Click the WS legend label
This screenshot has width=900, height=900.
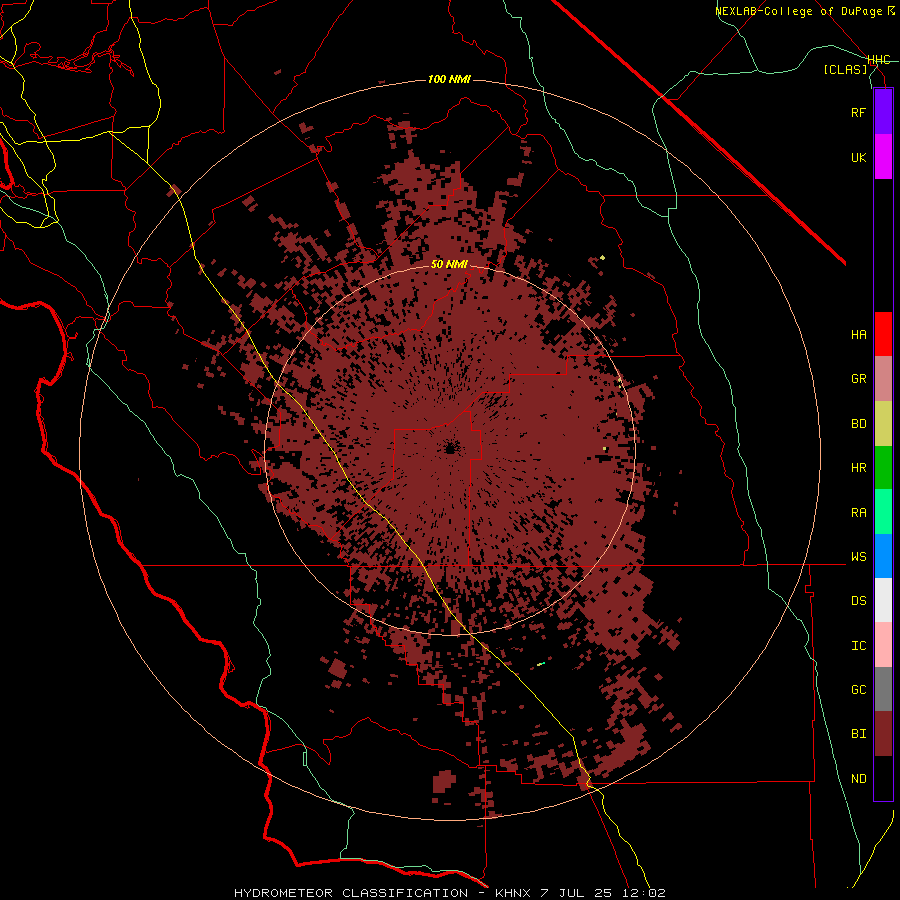pos(859,557)
